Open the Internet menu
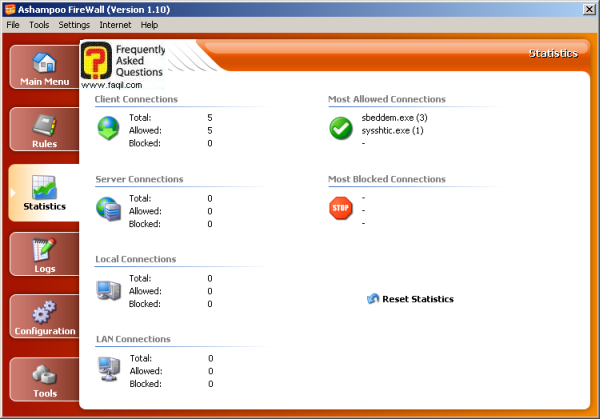Screen dimensions: 600x419 115,24
